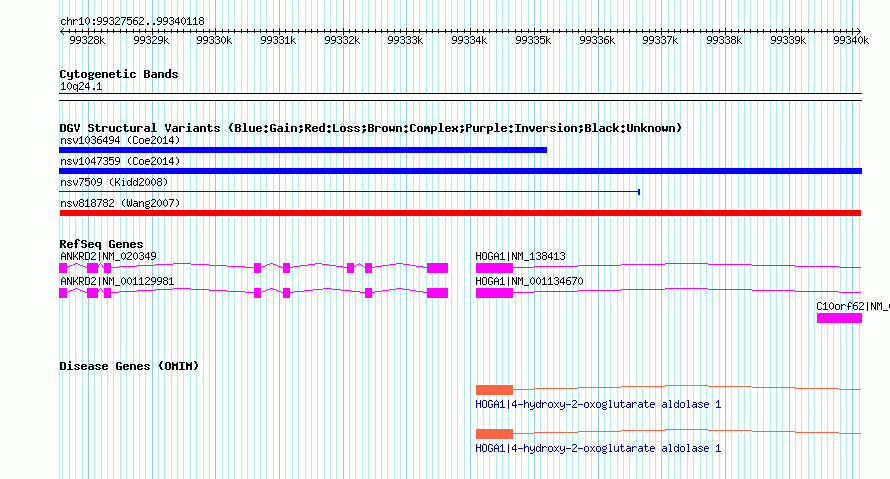Screen dimensions: 890x479
Task: Click the chr10:99327562..99340118 coordinate label
Action: [x=132, y=21]
